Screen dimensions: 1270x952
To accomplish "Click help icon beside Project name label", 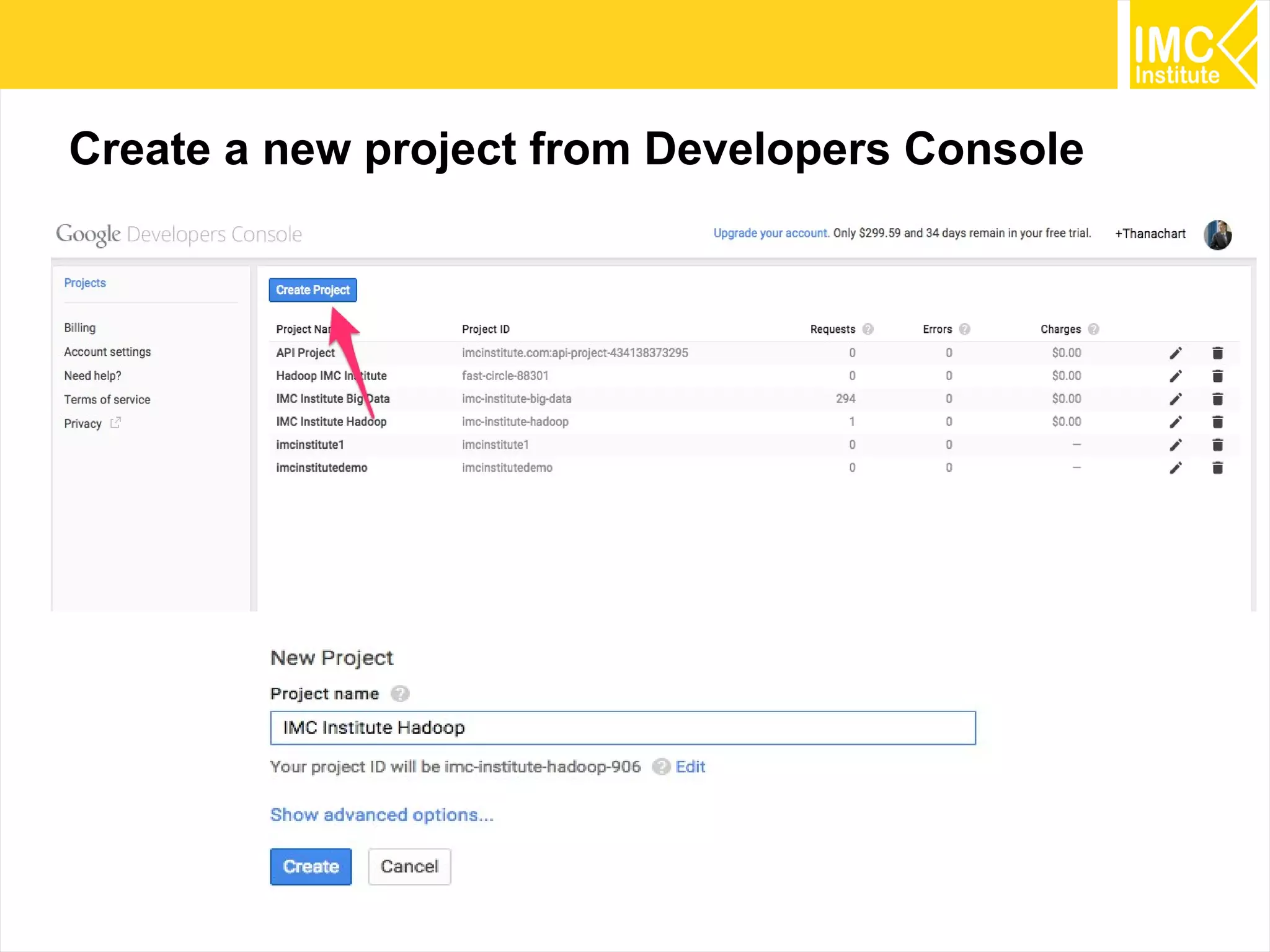I will [x=400, y=694].
